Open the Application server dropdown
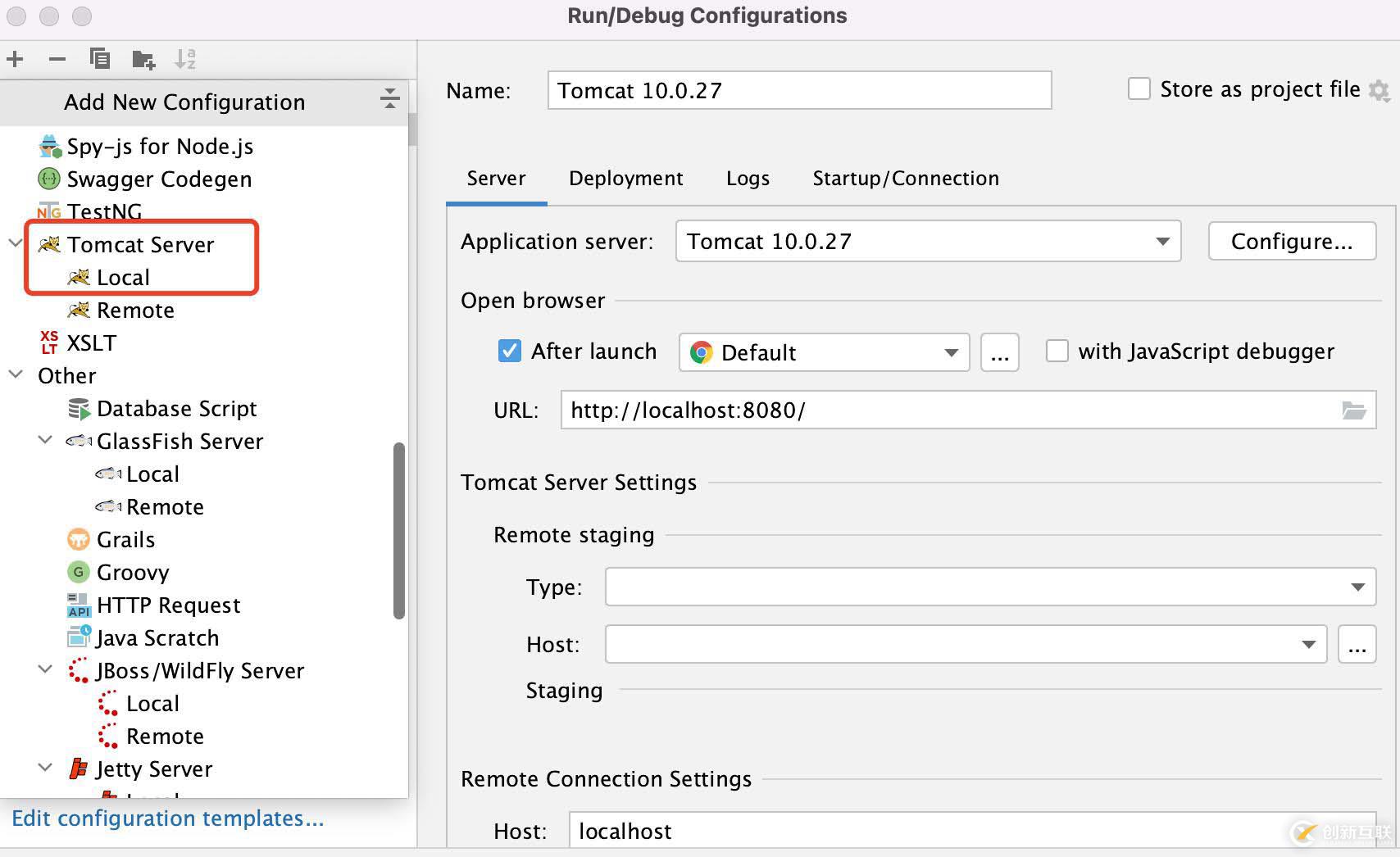This screenshot has width=1400, height=857. [x=928, y=241]
